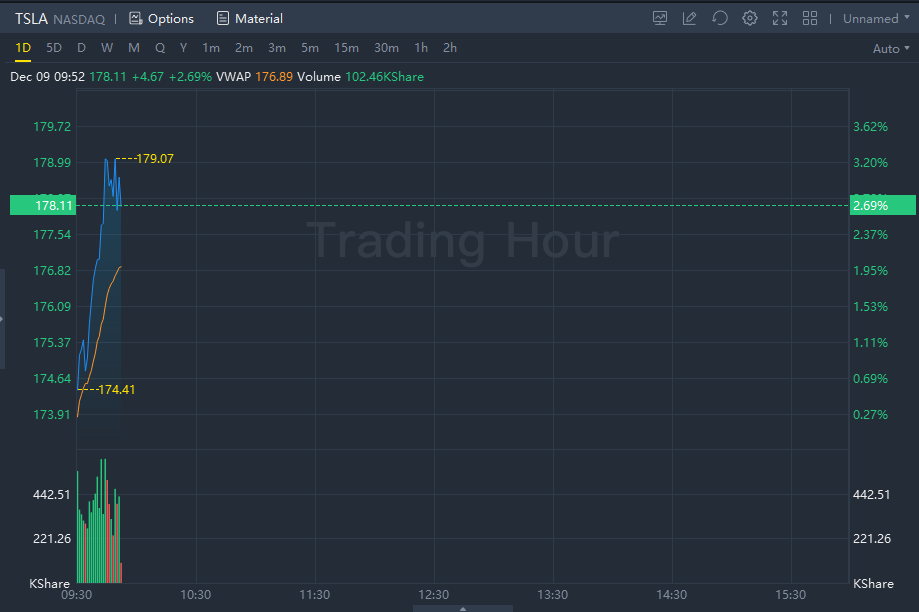919x612 pixels.
Task: Toggle fullscreen chart icon
Action: pos(780,19)
